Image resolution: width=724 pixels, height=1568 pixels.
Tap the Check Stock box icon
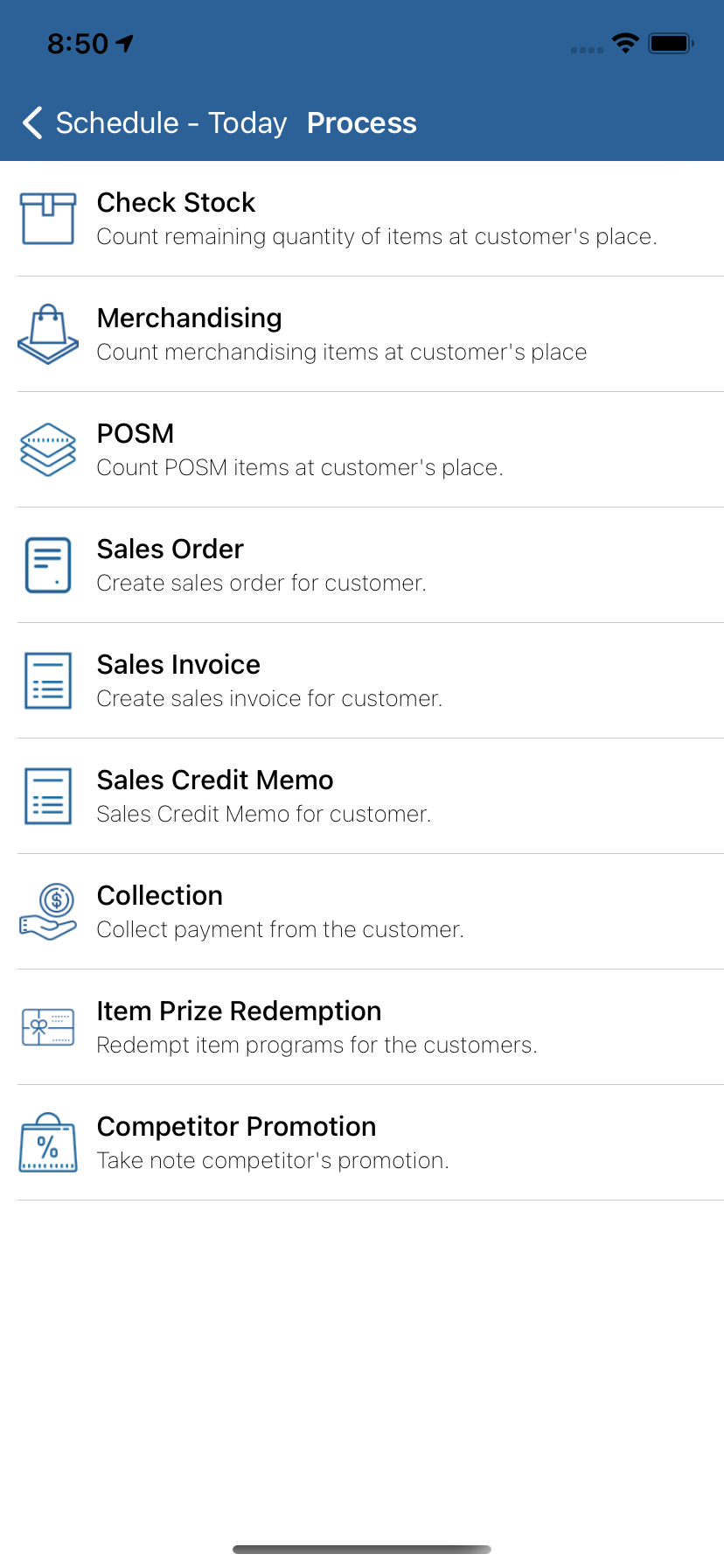(48, 219)
